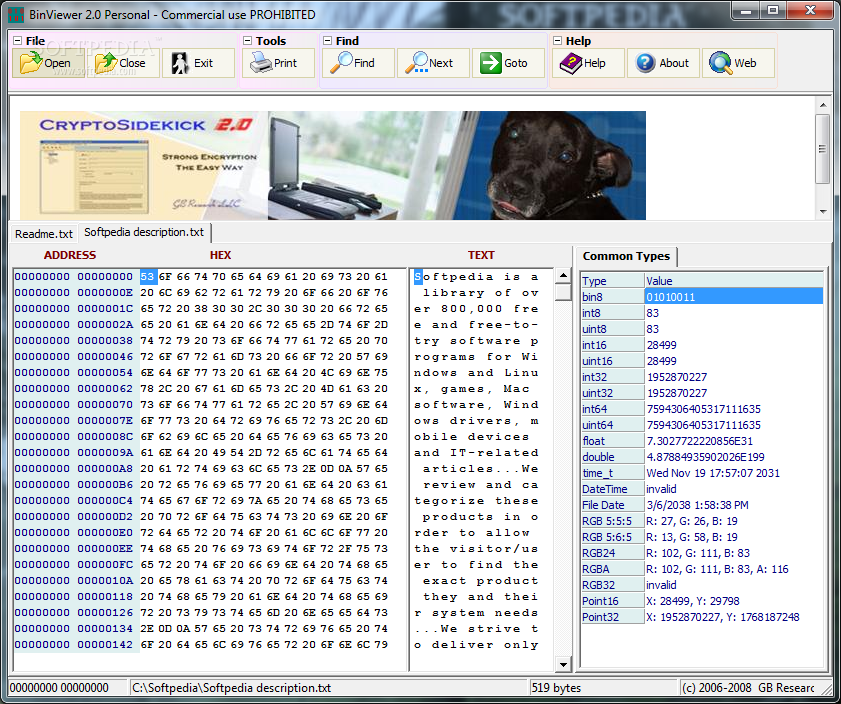The height and width of the screenshot is (704, 841).
Task: Click the Value column header
Action: pos(734,280)
